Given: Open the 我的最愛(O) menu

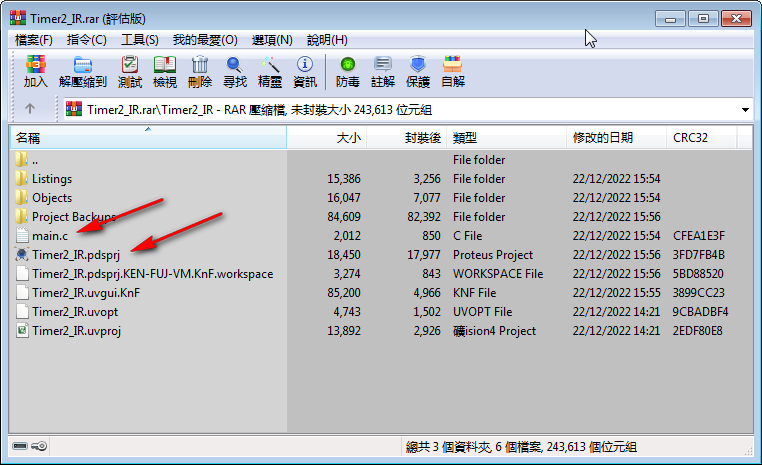Looking at the screenshot, I should coord(205,40).
